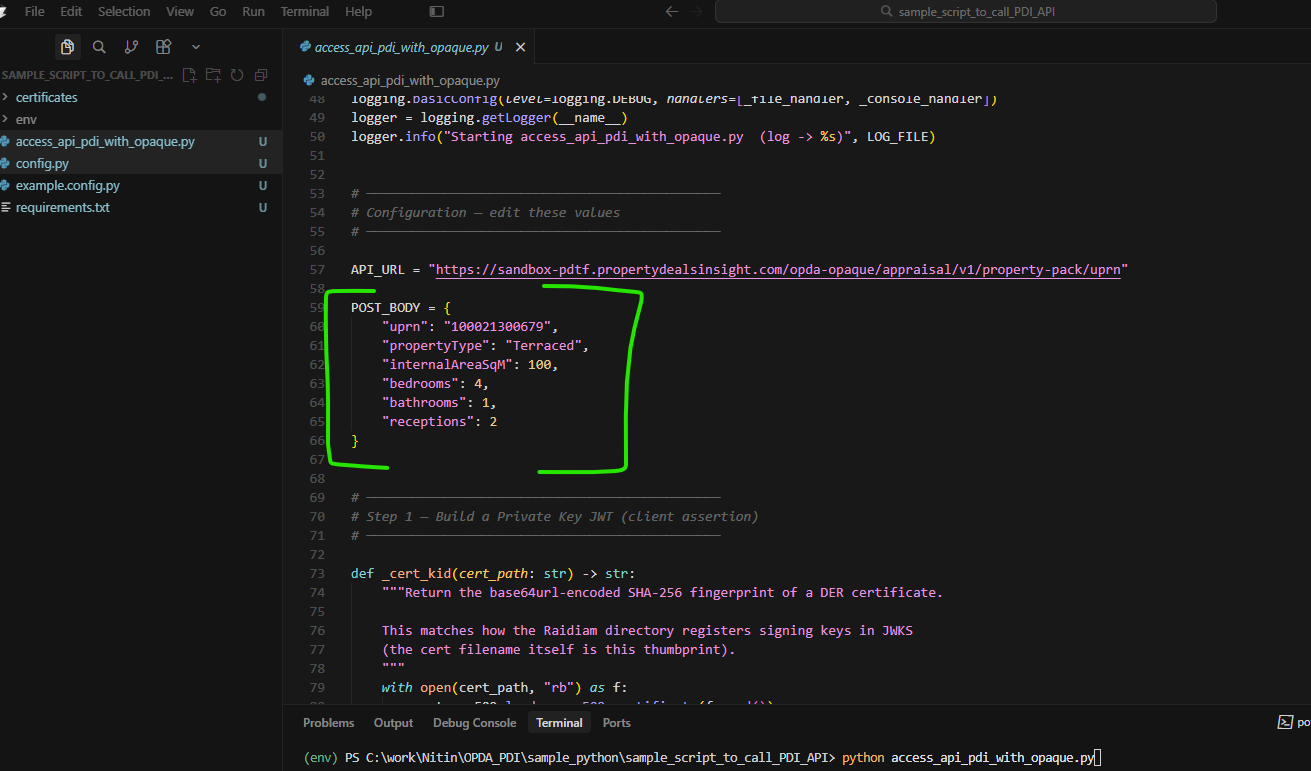The image size is (1311, 771).
Task: Show additional views chevron in activity bar
Action: coord(195,47)
